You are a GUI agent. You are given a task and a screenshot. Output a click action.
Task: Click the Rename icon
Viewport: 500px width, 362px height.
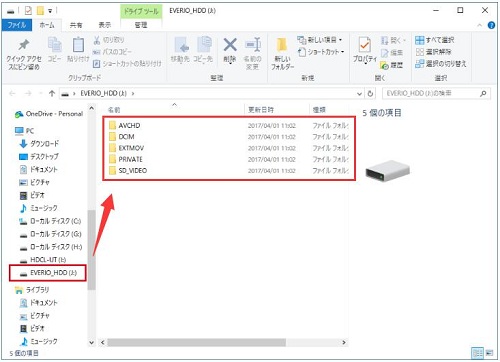pyautogui.click(x=253, y=45)
